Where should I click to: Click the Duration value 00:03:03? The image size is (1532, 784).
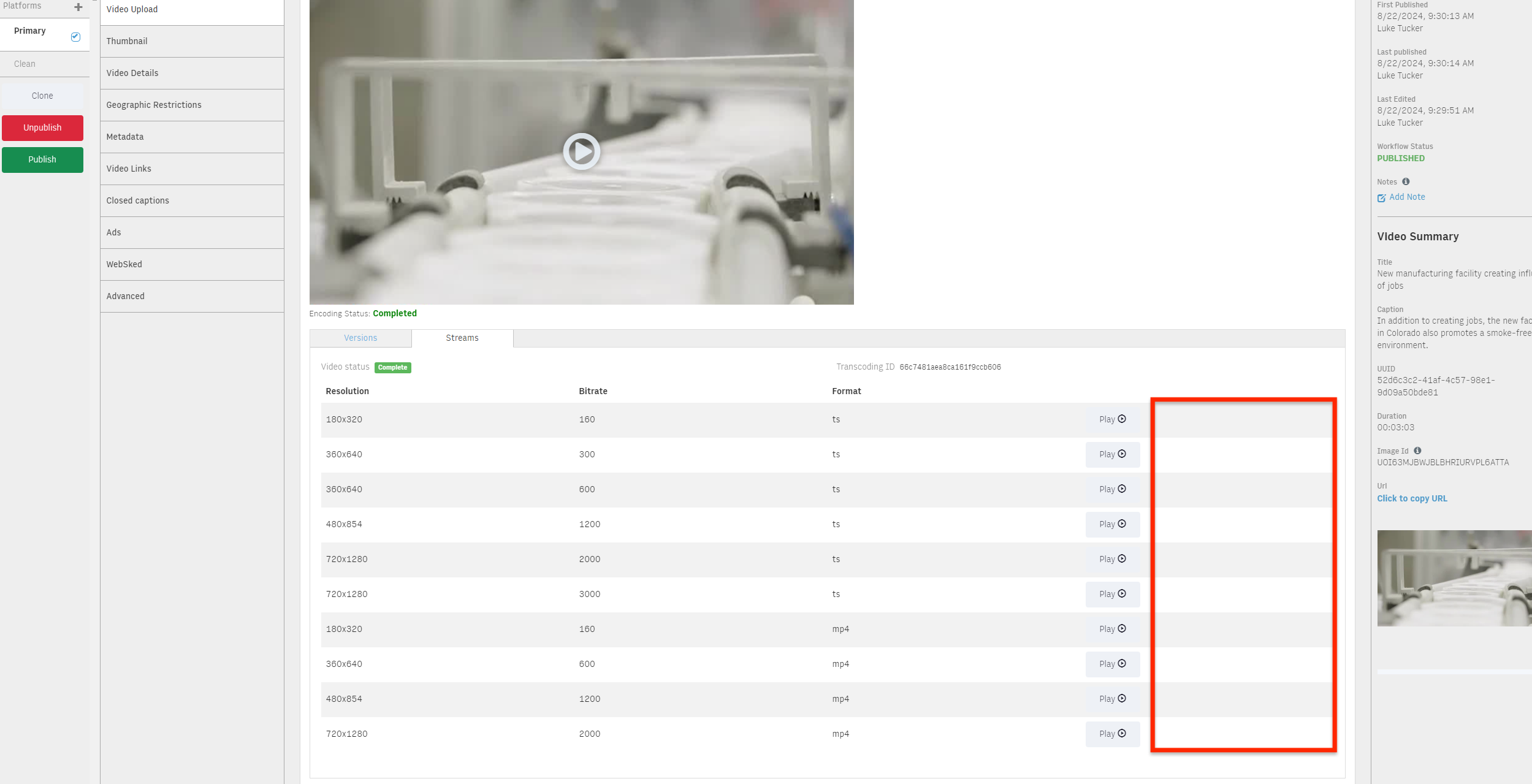pos(1395,427)
